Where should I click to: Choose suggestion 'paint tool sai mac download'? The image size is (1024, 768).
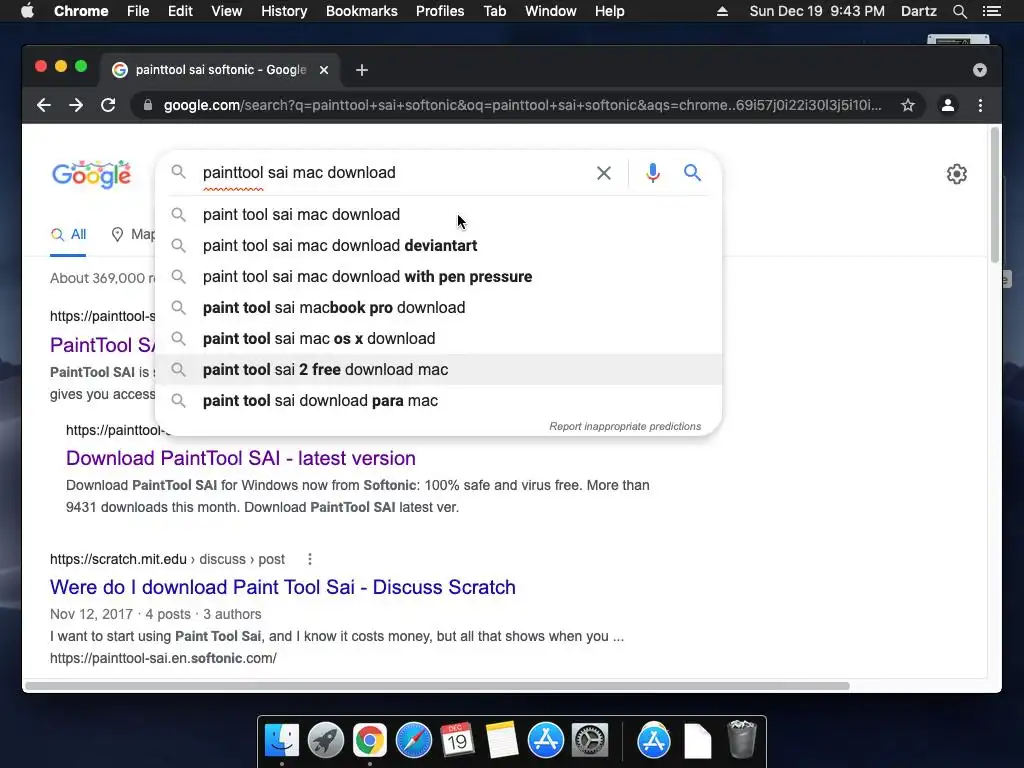(x=439, y=215)
